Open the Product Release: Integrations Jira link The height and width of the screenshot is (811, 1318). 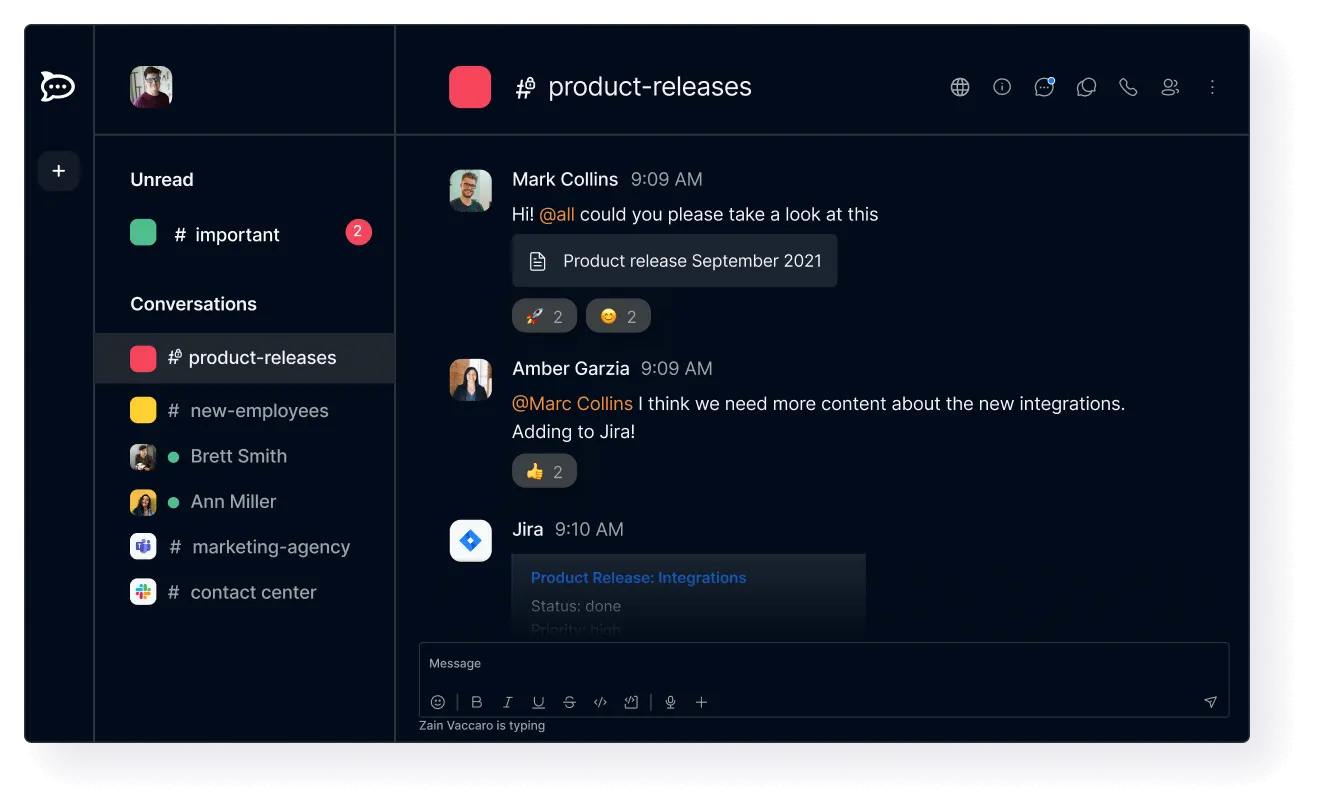coord(638,577)
